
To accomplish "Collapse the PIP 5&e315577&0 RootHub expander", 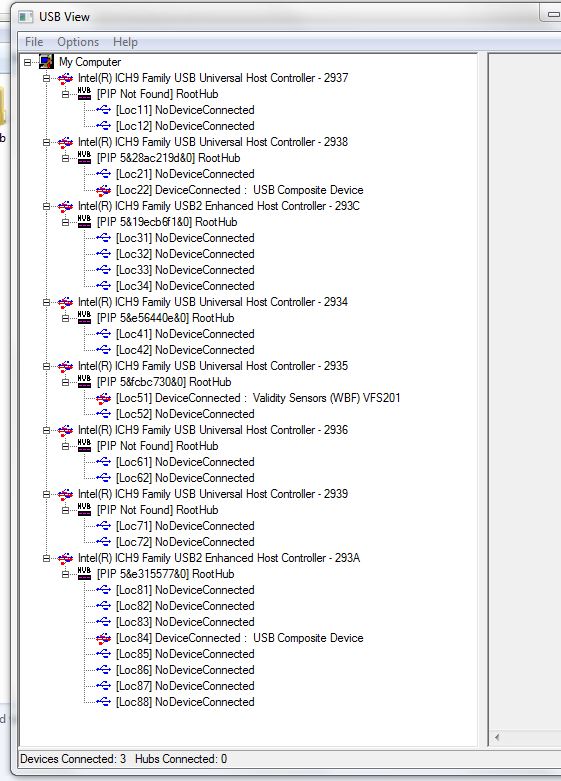I will (x=65, y=574).
